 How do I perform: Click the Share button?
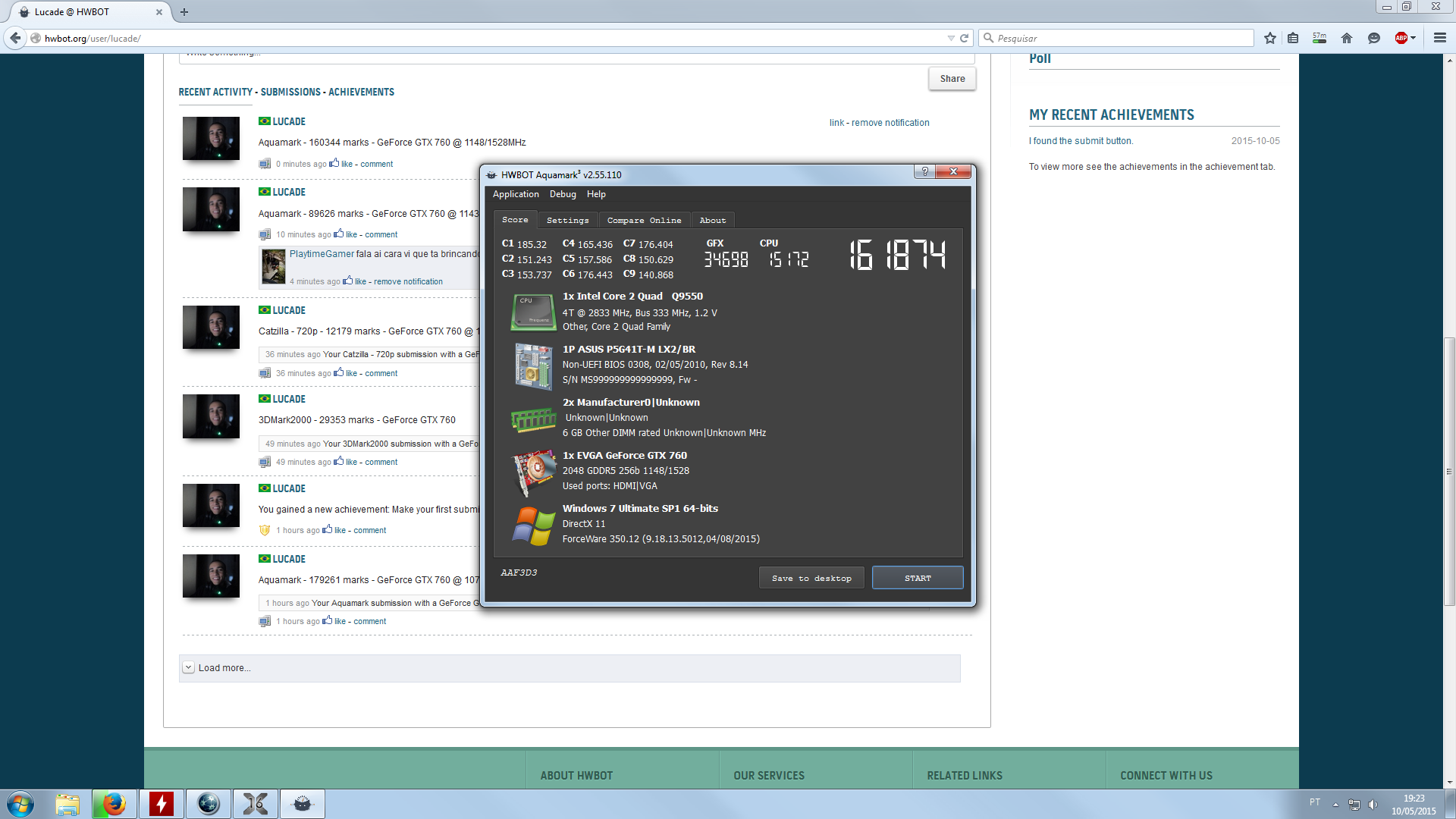click(952, 79)
